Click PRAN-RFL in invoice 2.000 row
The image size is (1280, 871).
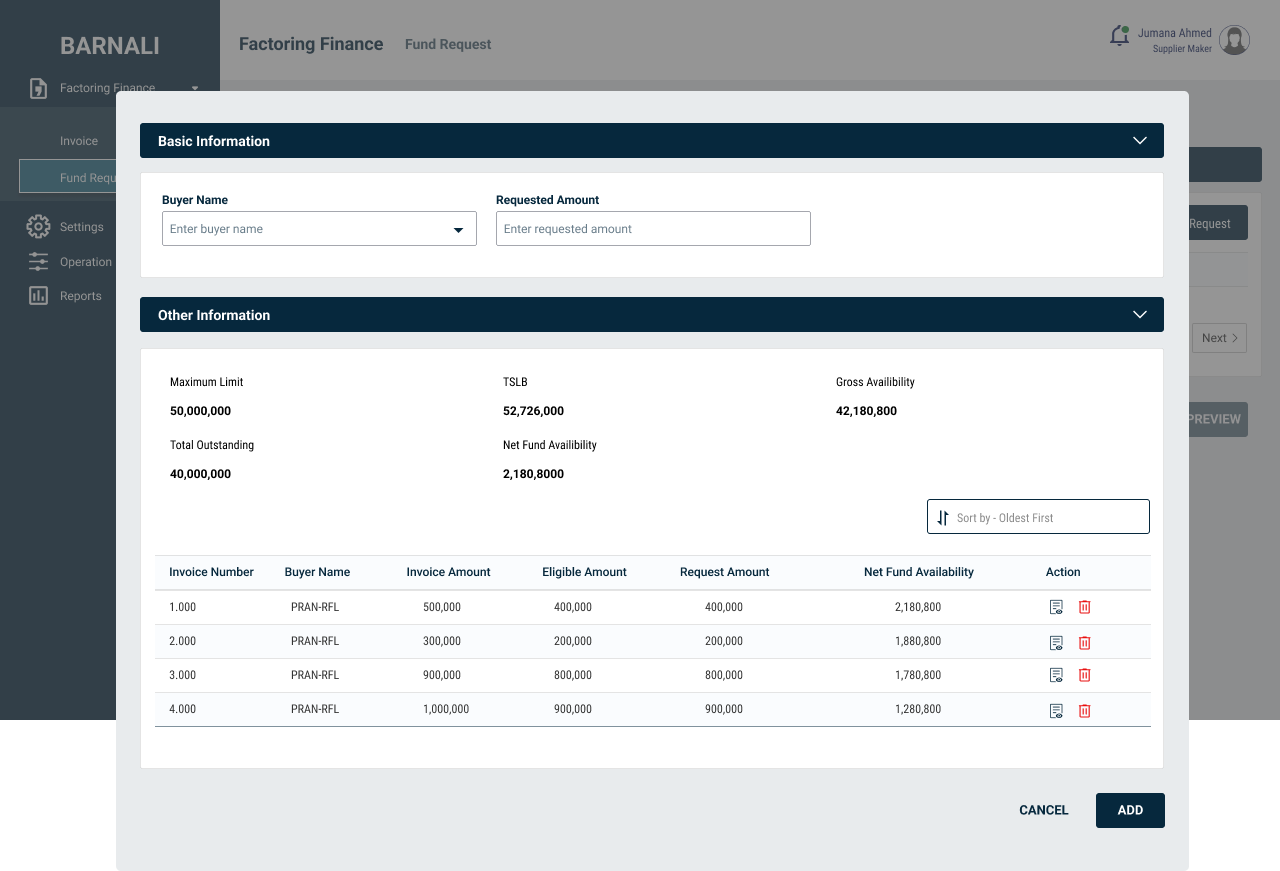click(x=315, y=641)
